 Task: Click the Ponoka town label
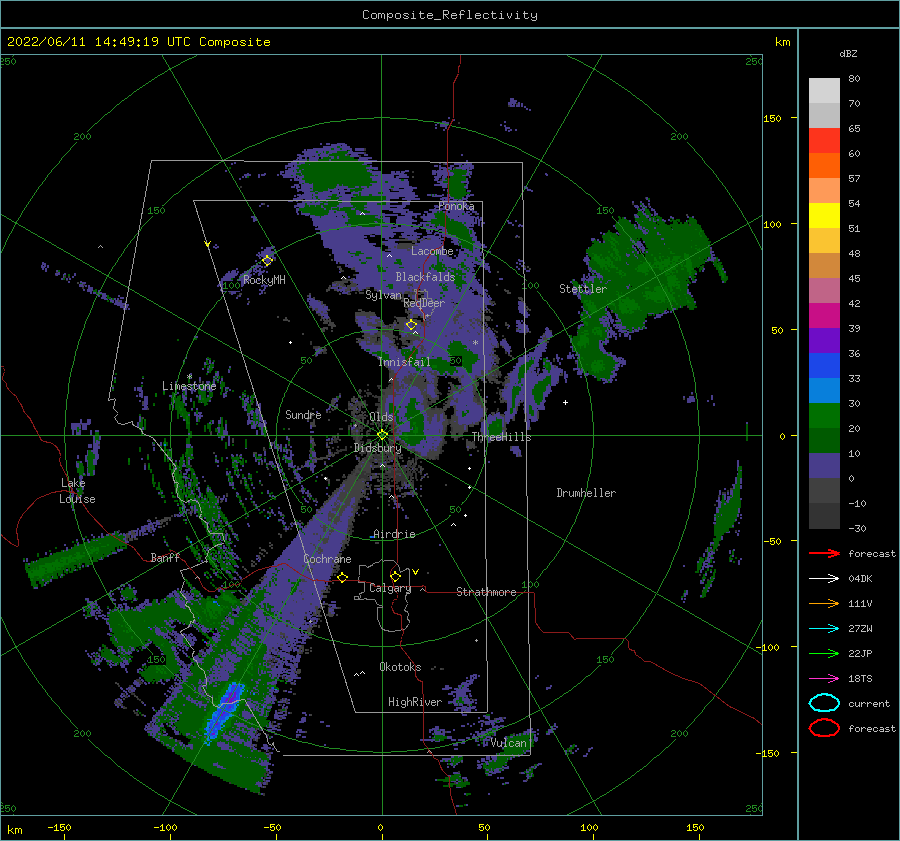coord(456,206)
